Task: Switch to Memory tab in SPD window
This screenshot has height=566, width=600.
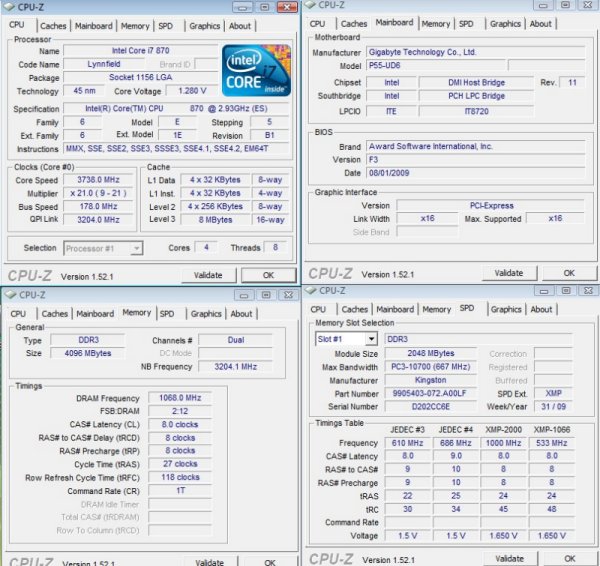Action: [x=437, y=309]
